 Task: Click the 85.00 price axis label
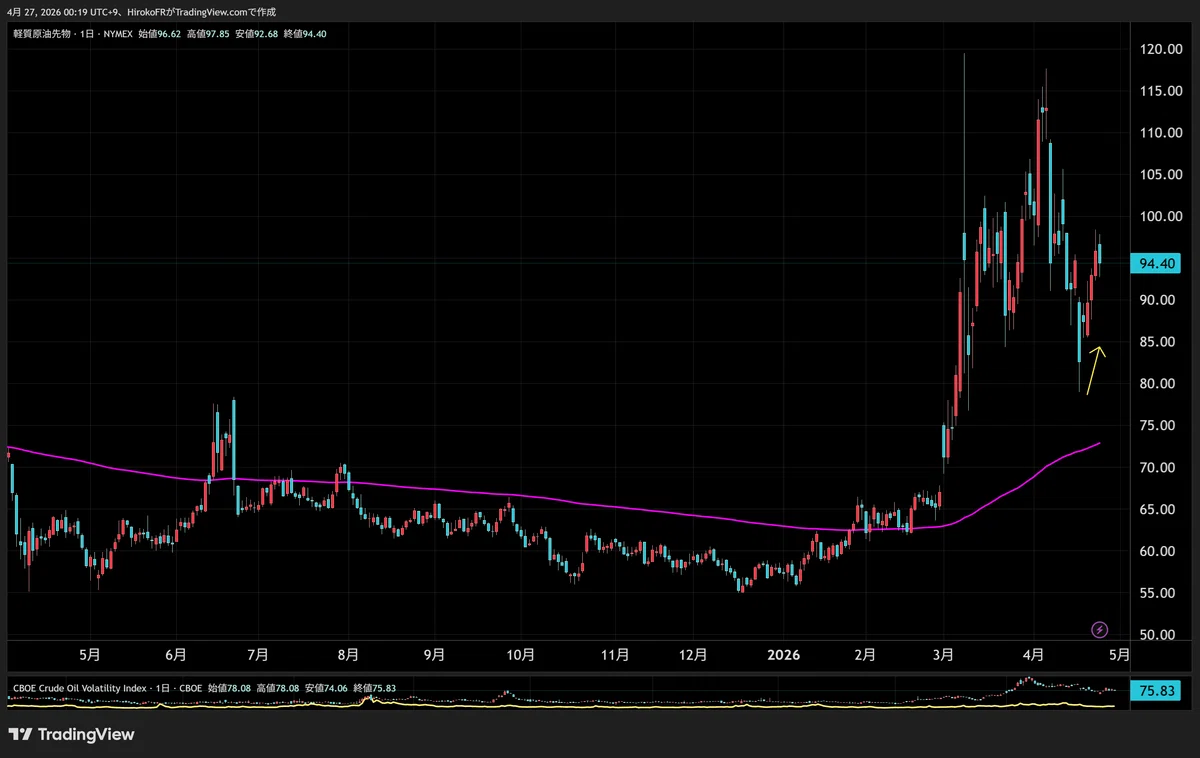coord(1156,342)
